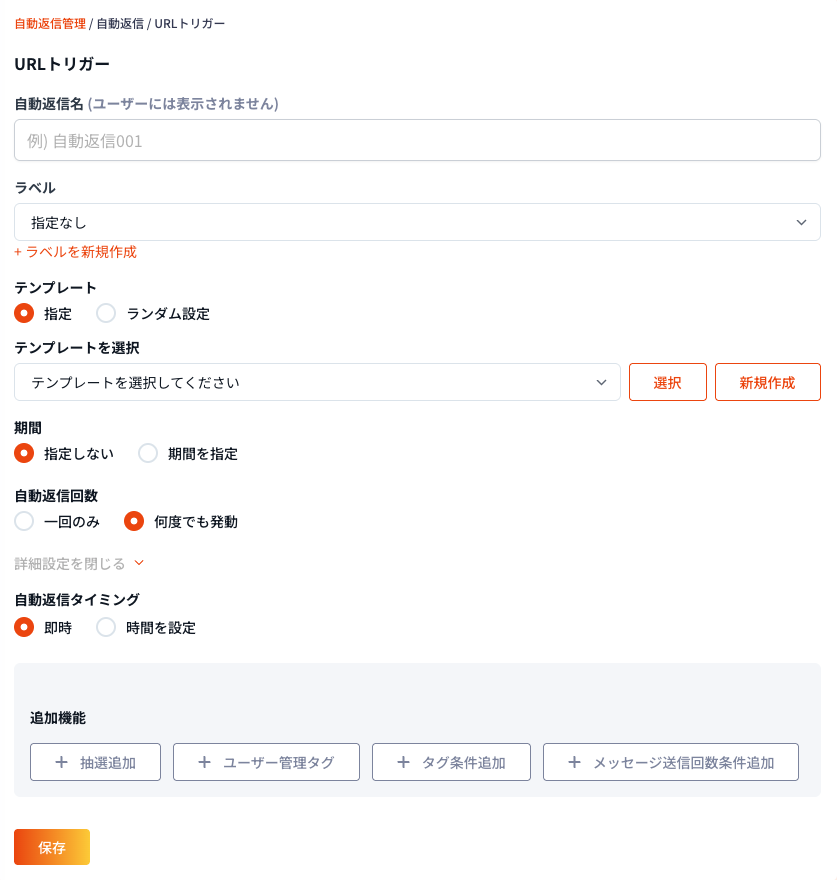837x880 pixels.
Task: Open the テンプレートを選択 dropdown
Action: (317, 382)
